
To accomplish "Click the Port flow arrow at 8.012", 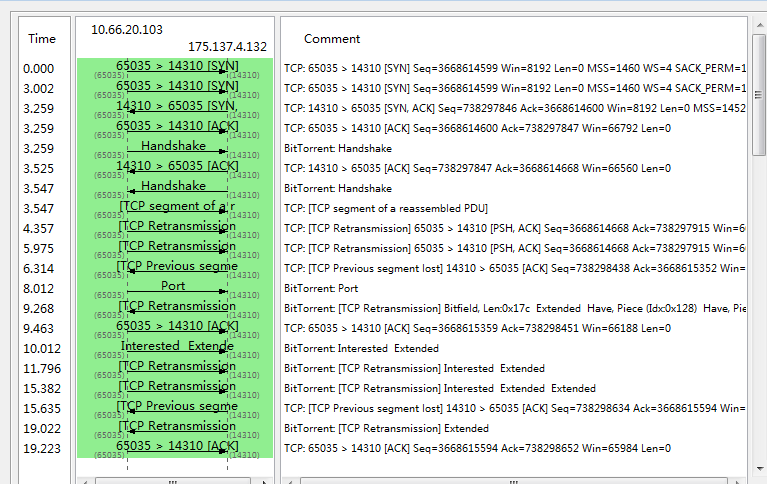I will pyautogui.click(x=174, y=287).
